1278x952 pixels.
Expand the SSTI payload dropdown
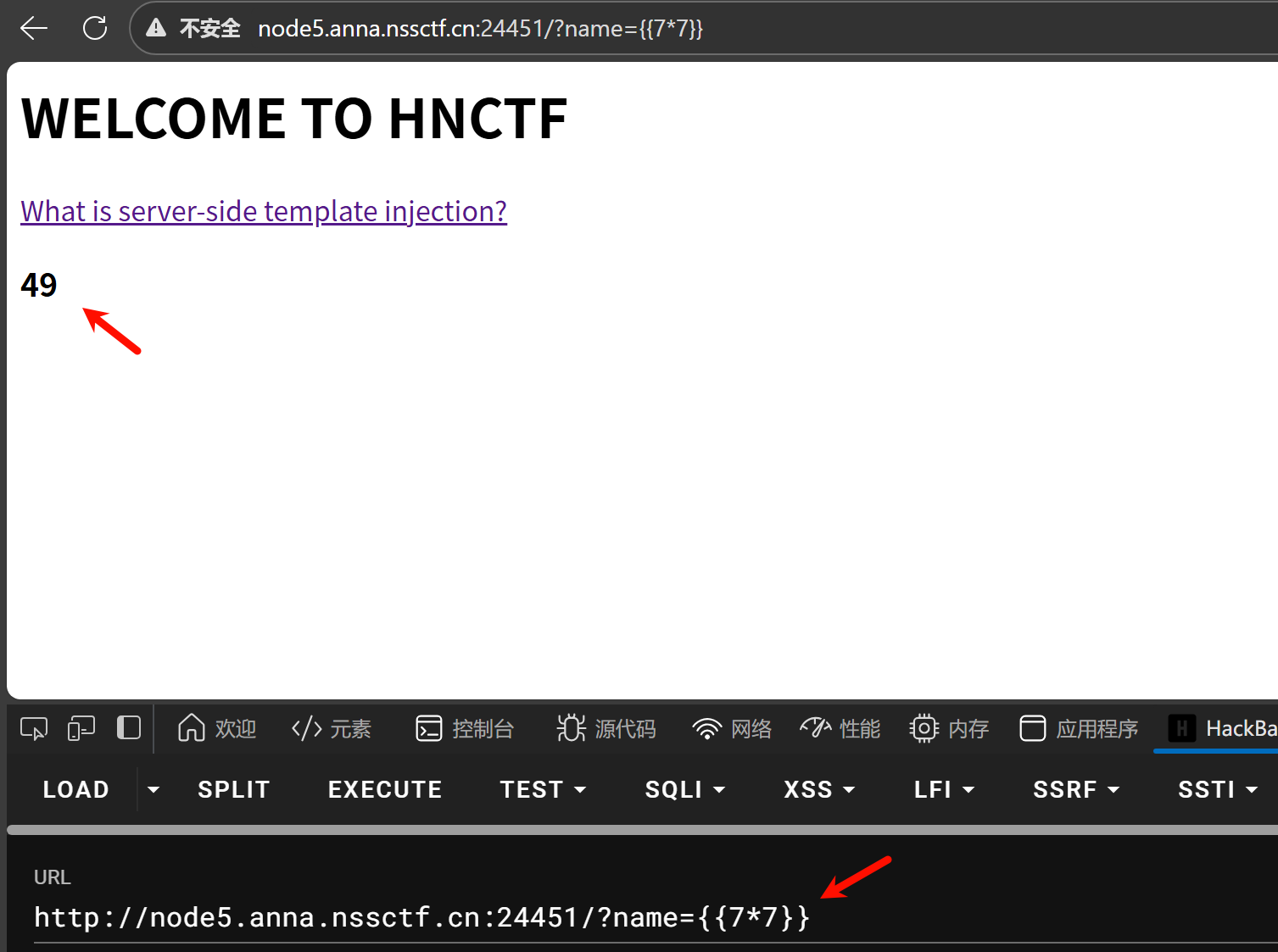[1217, 789]
